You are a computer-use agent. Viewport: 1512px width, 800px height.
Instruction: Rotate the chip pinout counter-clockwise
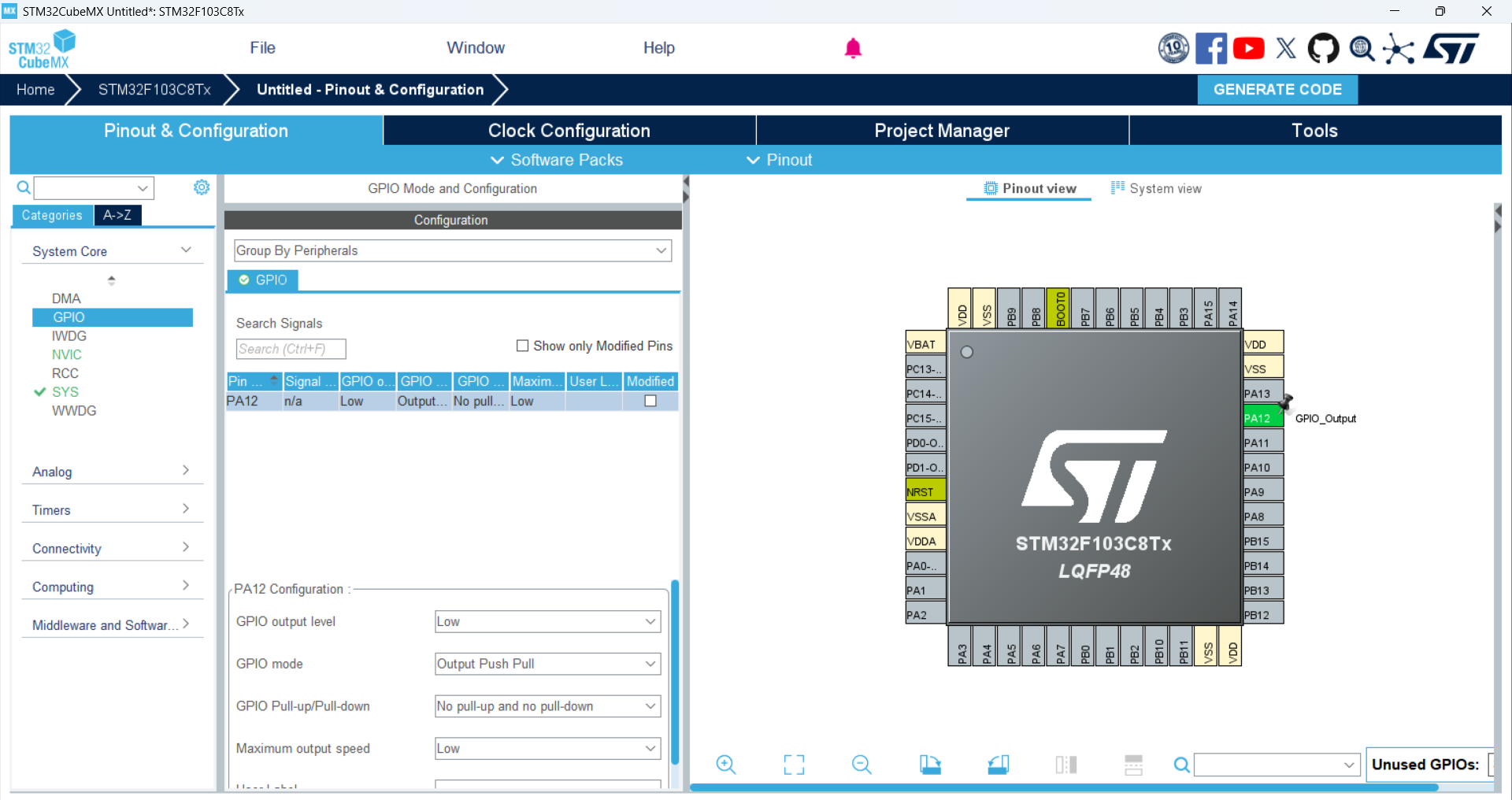point(998,765)
